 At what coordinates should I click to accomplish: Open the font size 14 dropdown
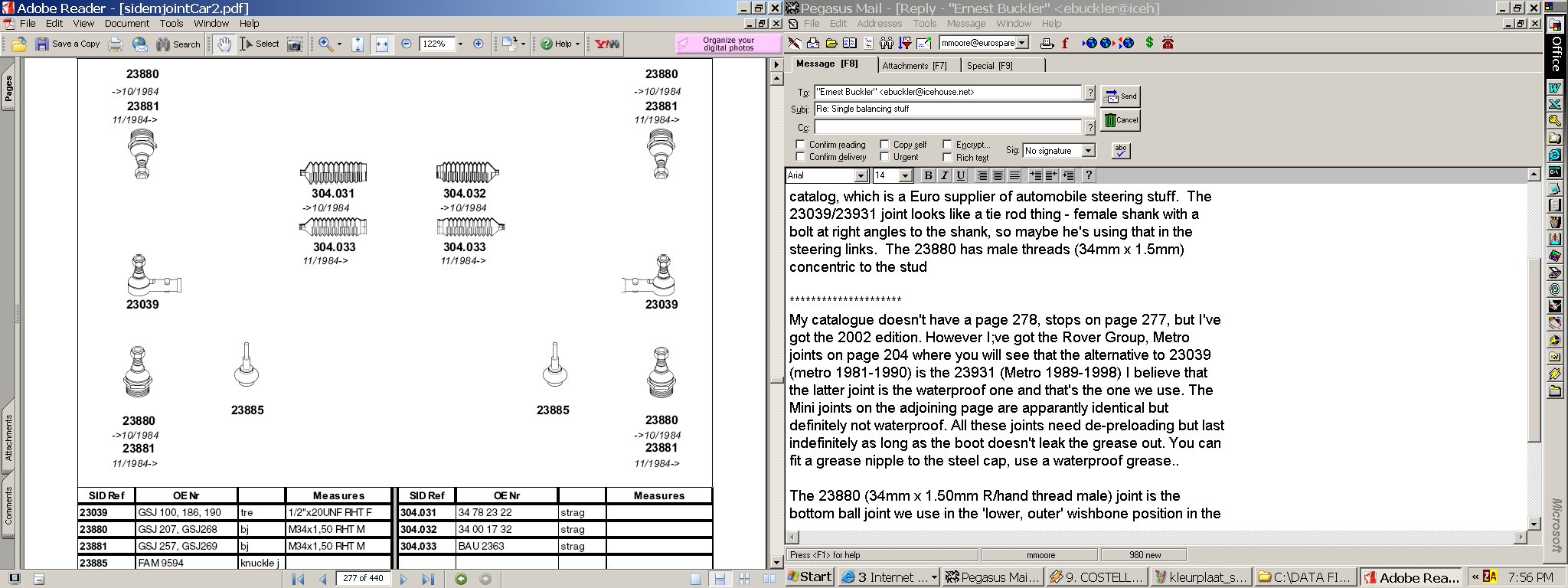coord(906,175)
